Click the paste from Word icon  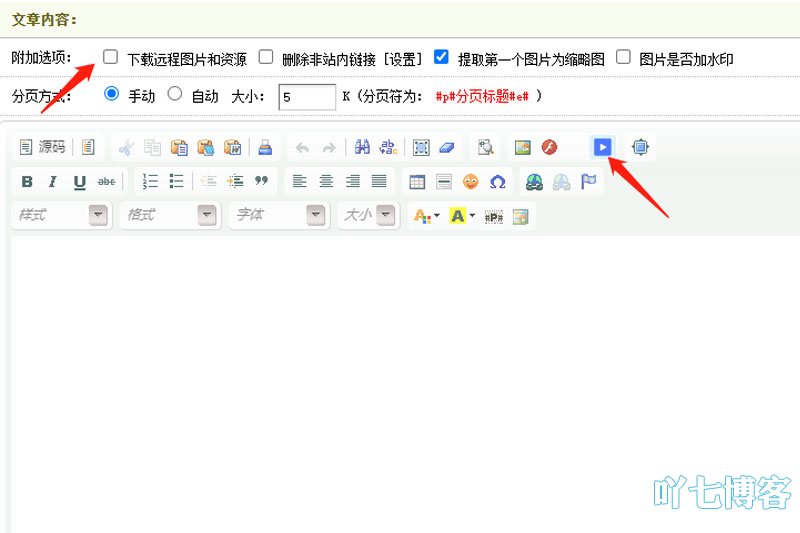(x=233, y=148)
